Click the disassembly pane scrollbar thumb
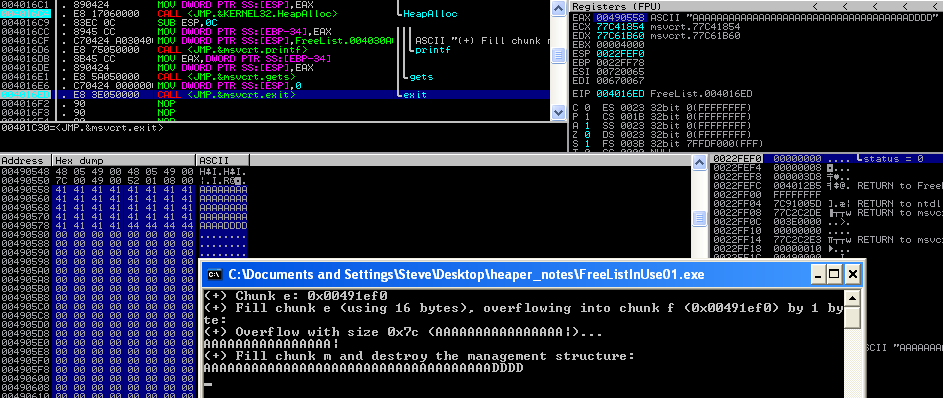 click(559, 55)
